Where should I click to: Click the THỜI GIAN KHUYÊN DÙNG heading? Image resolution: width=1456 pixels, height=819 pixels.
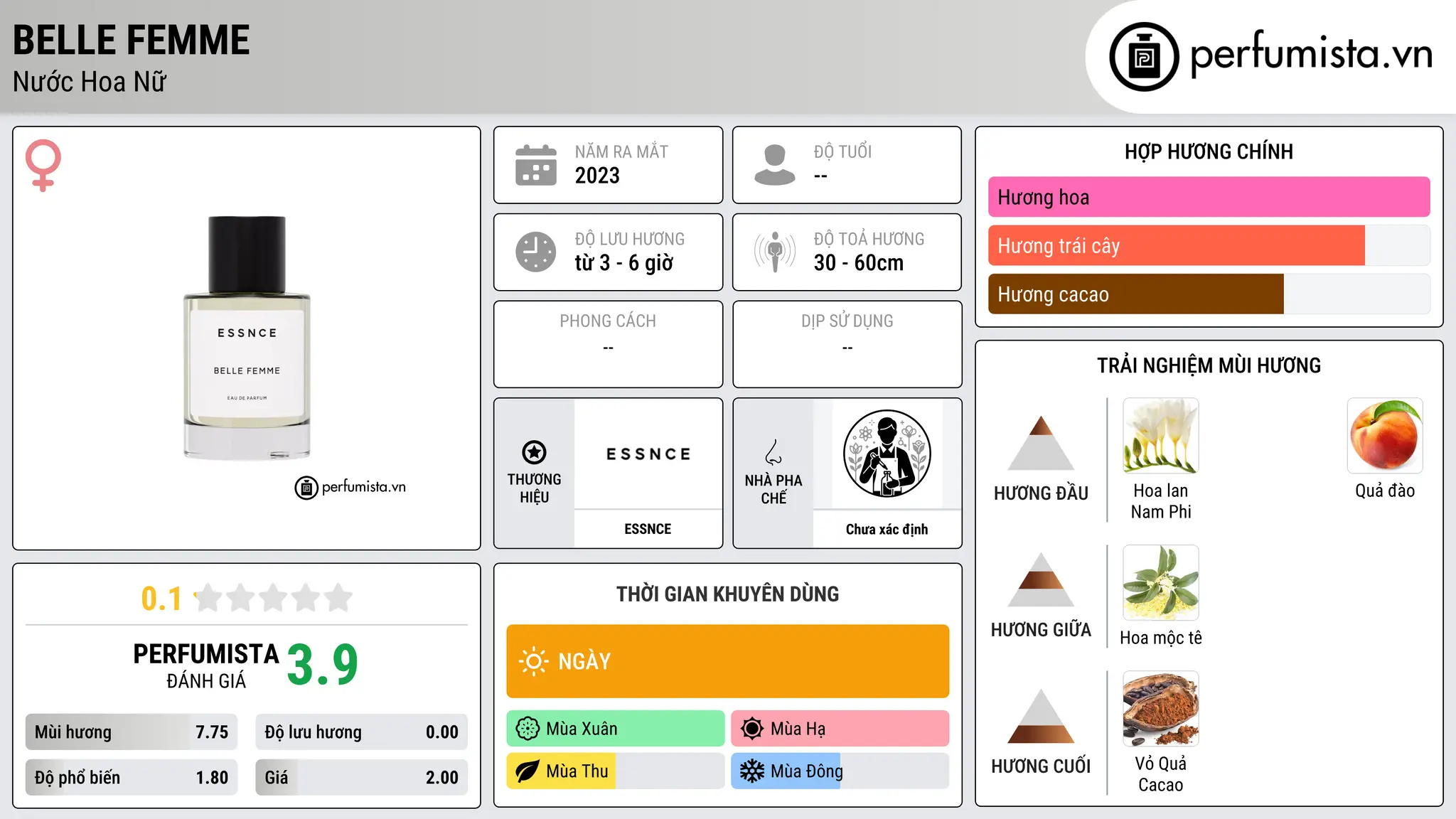(x=727, y=594)
